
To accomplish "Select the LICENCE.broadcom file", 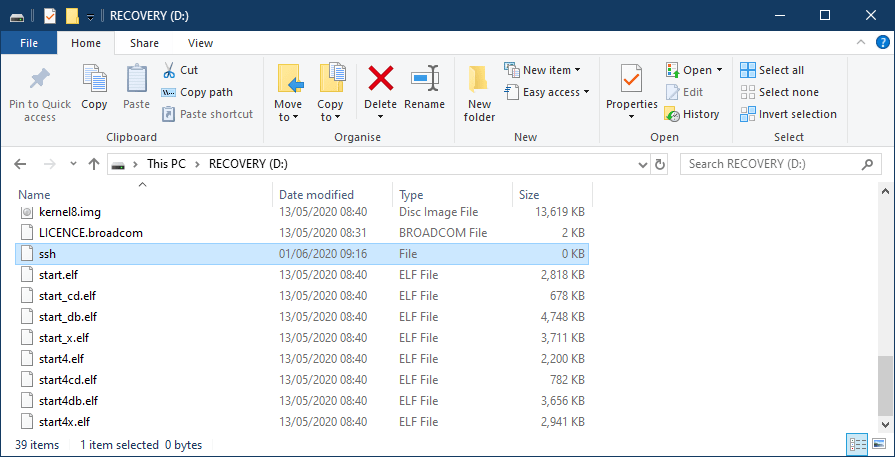I will pyautogui.click(x=301, y=233).
